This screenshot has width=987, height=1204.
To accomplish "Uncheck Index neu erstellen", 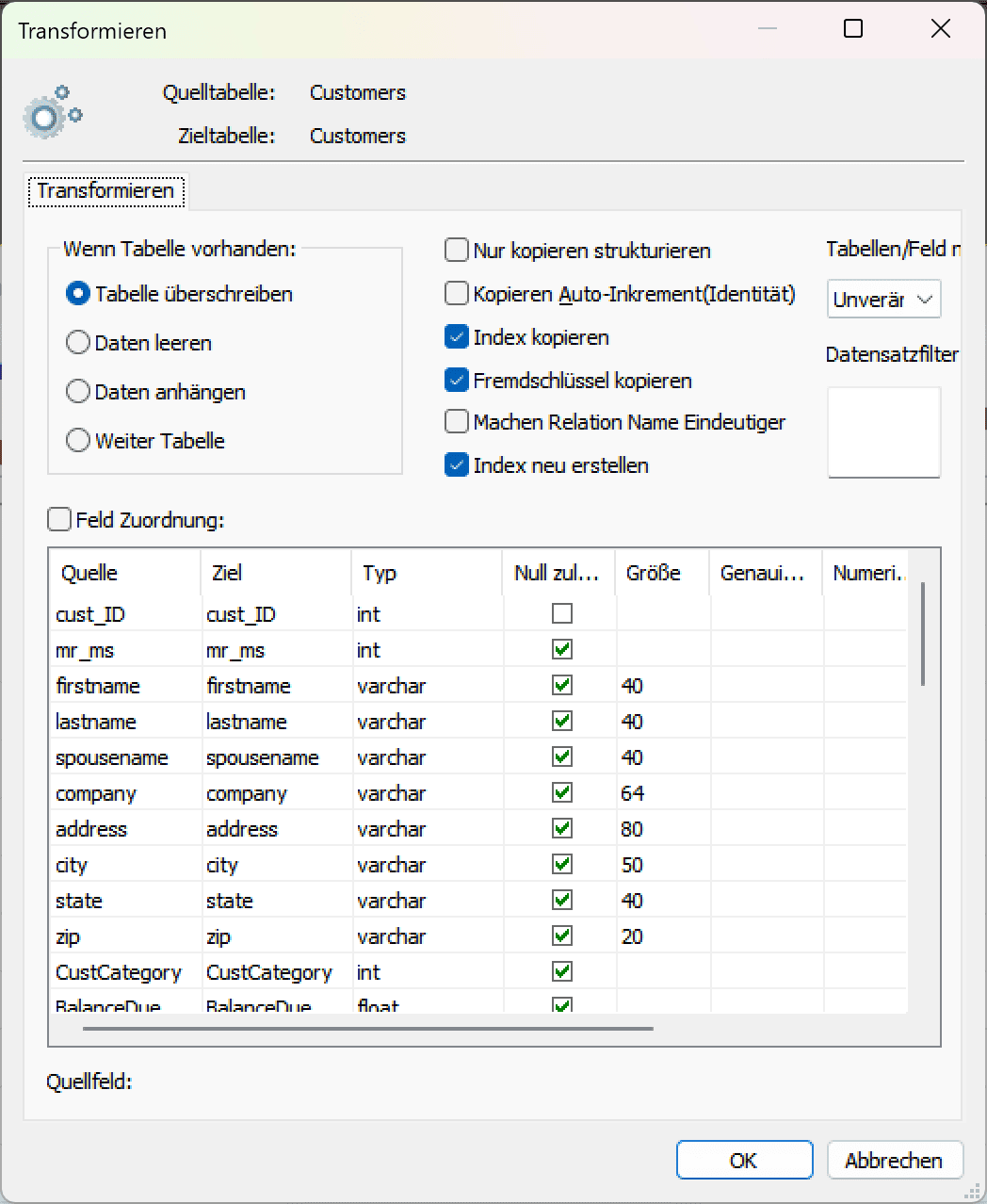I will click(457, 465).
